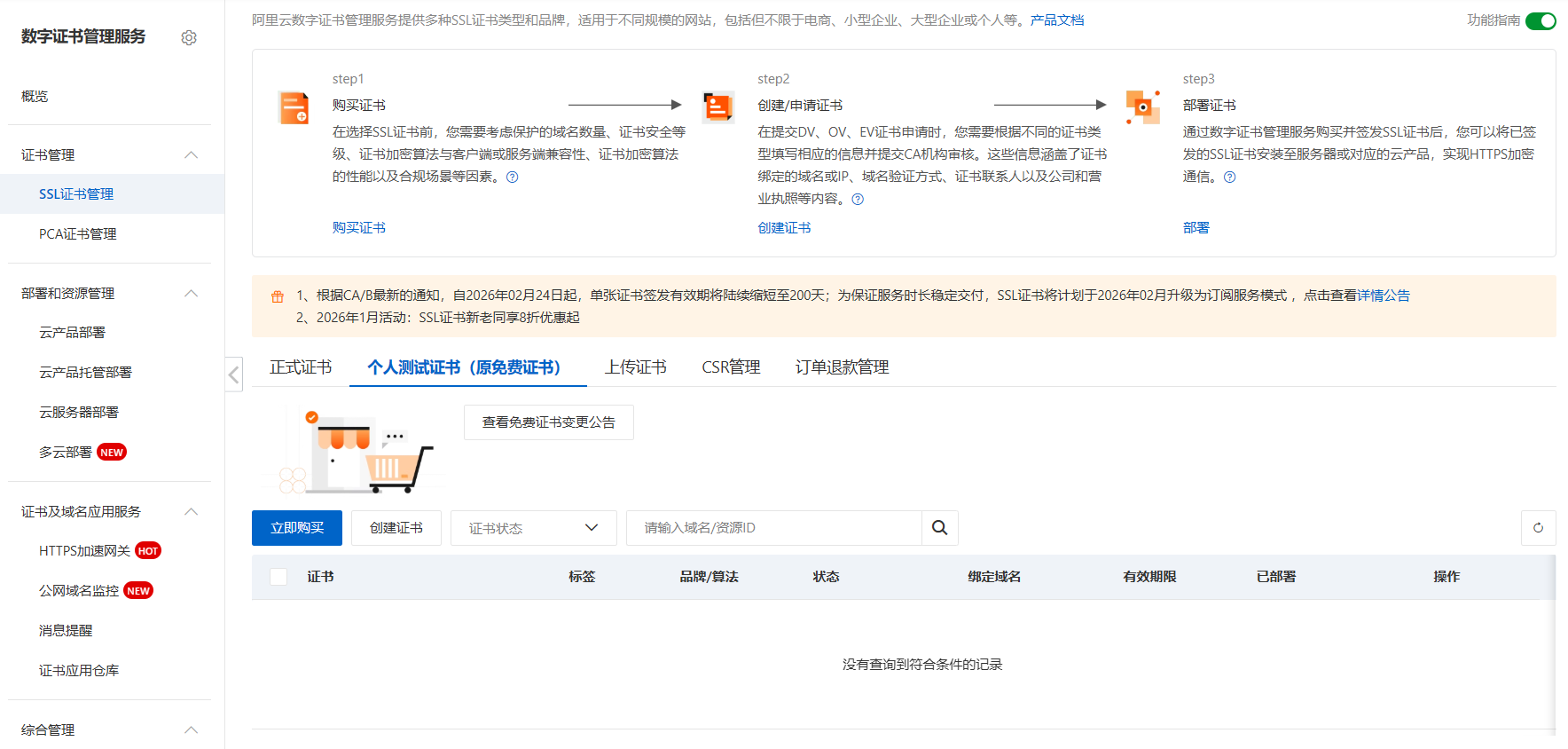The image size is (1568, 749).
Task: Collapse the 证书及域名应用服务 section
Action: pyautogui.click(x=191, y=512)
